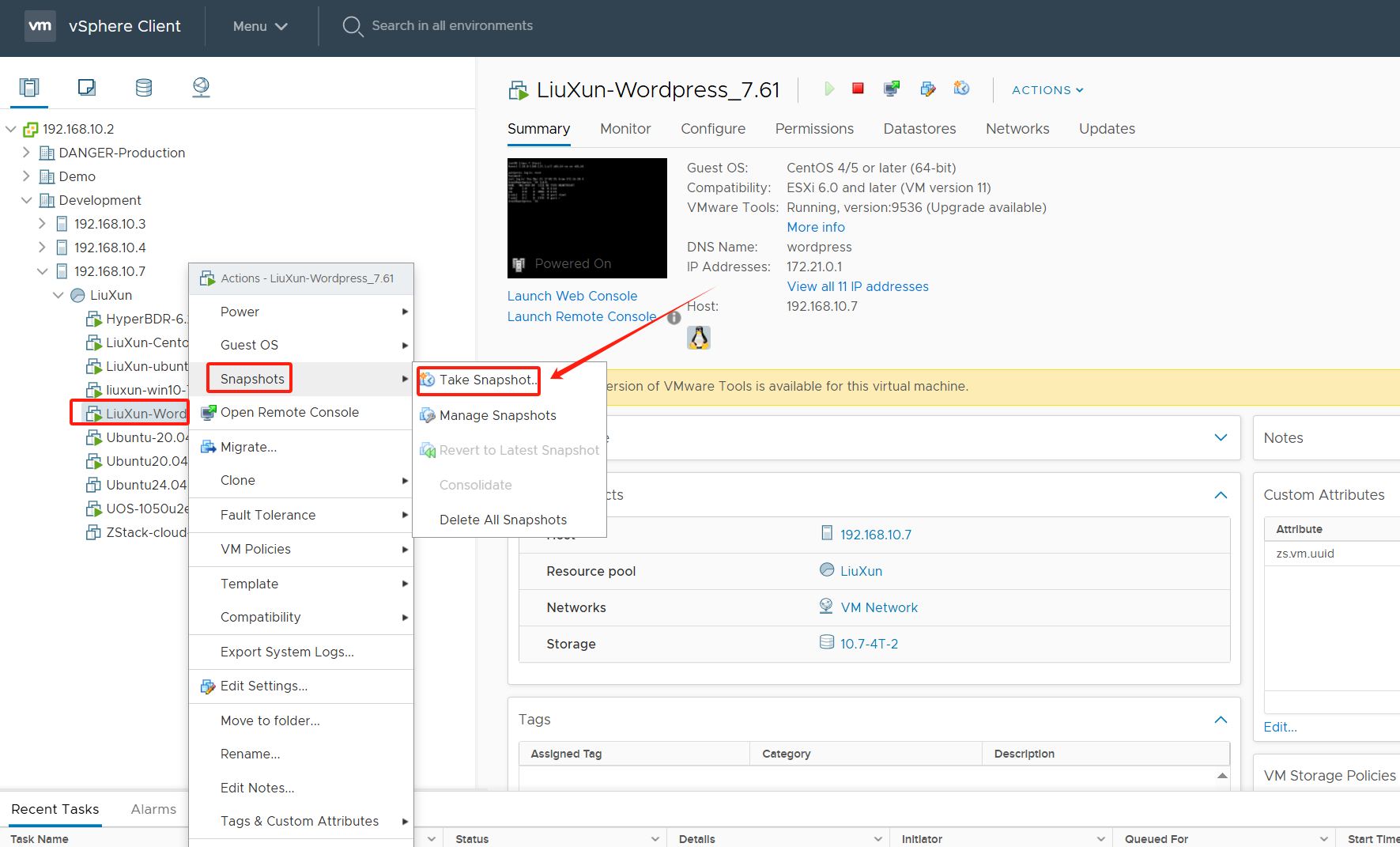Viewport: 1400px width, 847px height.
Task: Expand the 192.168.10.3 host node
Action: click(x=42, y=224)
